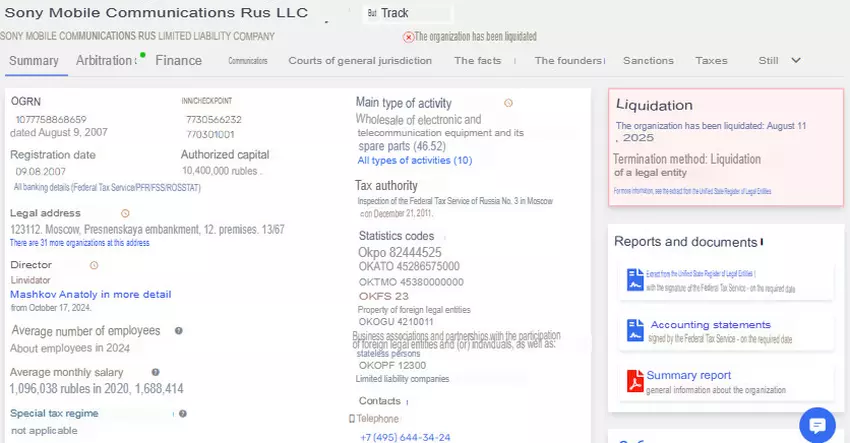Show the 31 more organizations at this address

(x=79, y=243)
